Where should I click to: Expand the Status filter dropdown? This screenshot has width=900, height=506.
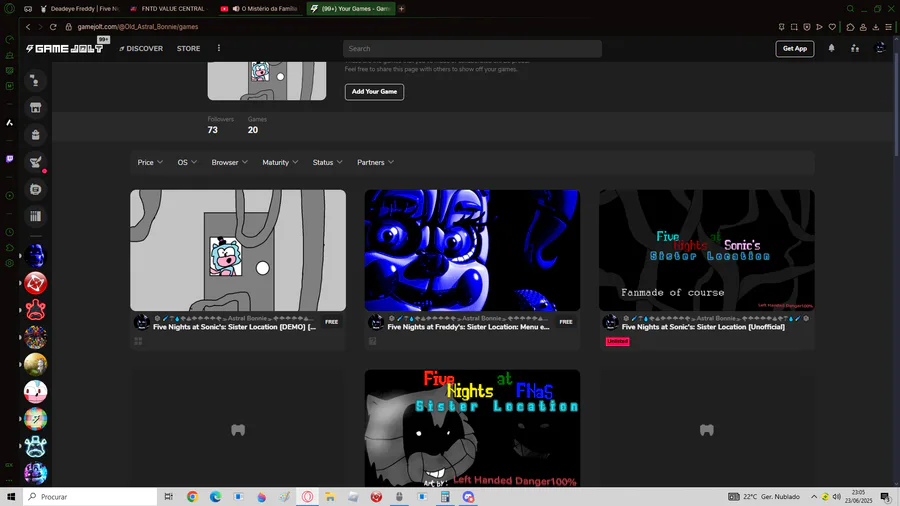(328, 162)
